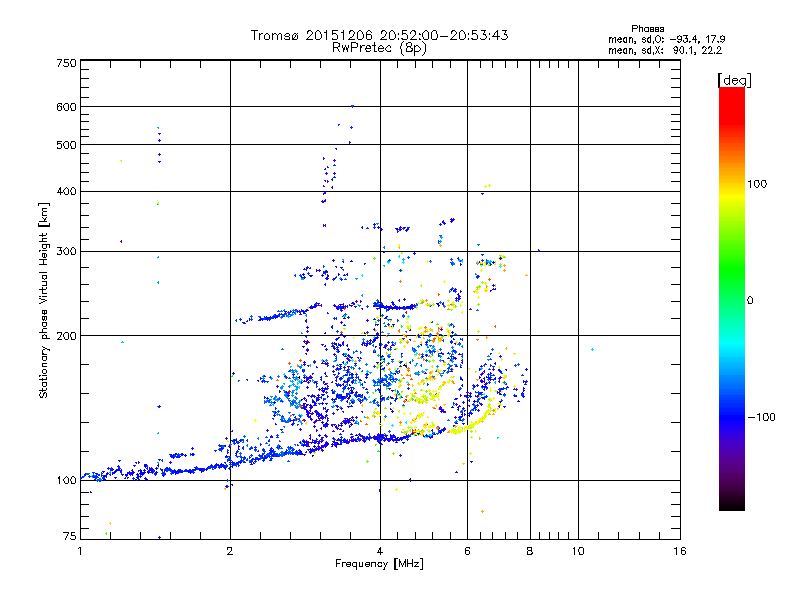The width and height of the screenshot is (800, 600).
Task: Click the y-axis tick label '500'
Action: point(66,145)
